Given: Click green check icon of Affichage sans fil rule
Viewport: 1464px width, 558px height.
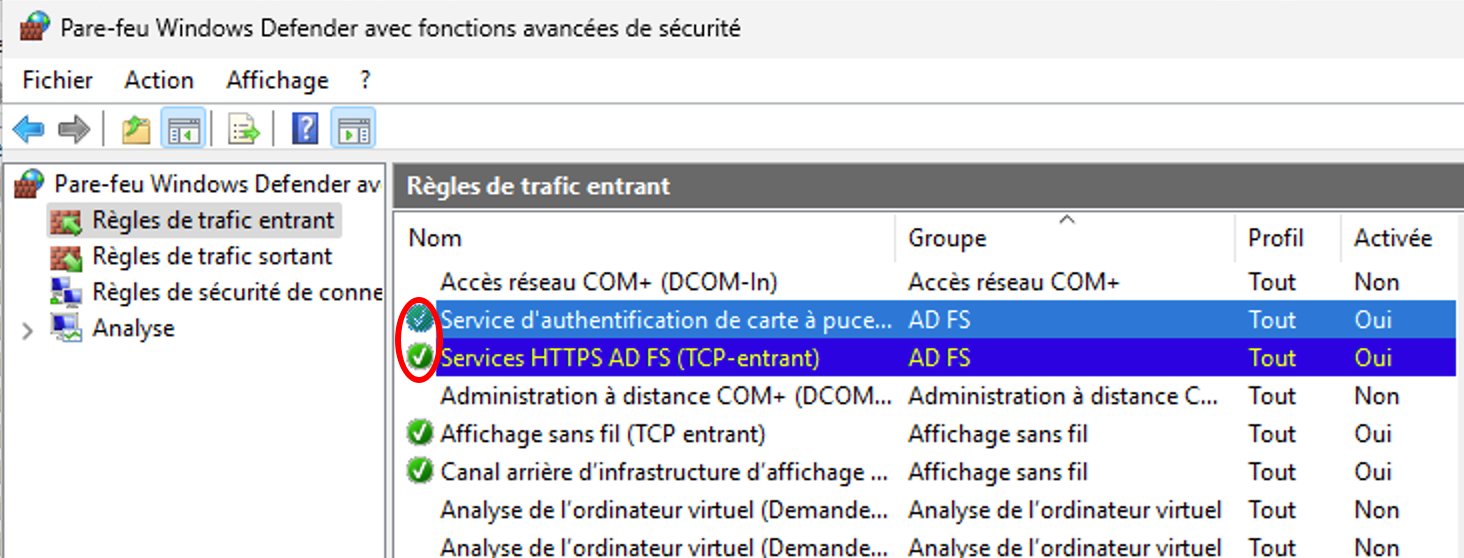Looking at the screenshot, I should pyautogui.click(x=420, y=434).
